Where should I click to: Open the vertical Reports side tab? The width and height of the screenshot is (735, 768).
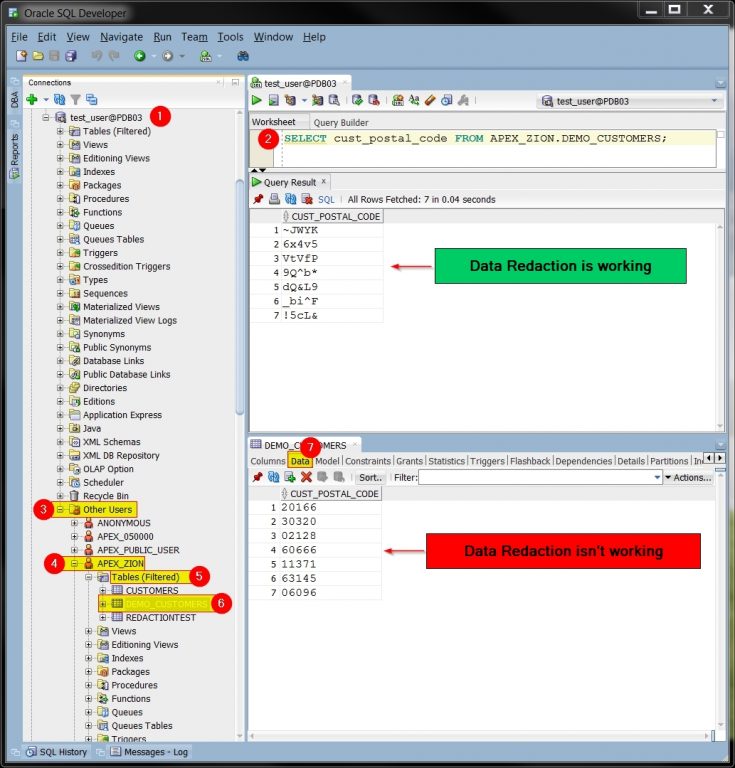pyautogui.click(x=15, y=156)
